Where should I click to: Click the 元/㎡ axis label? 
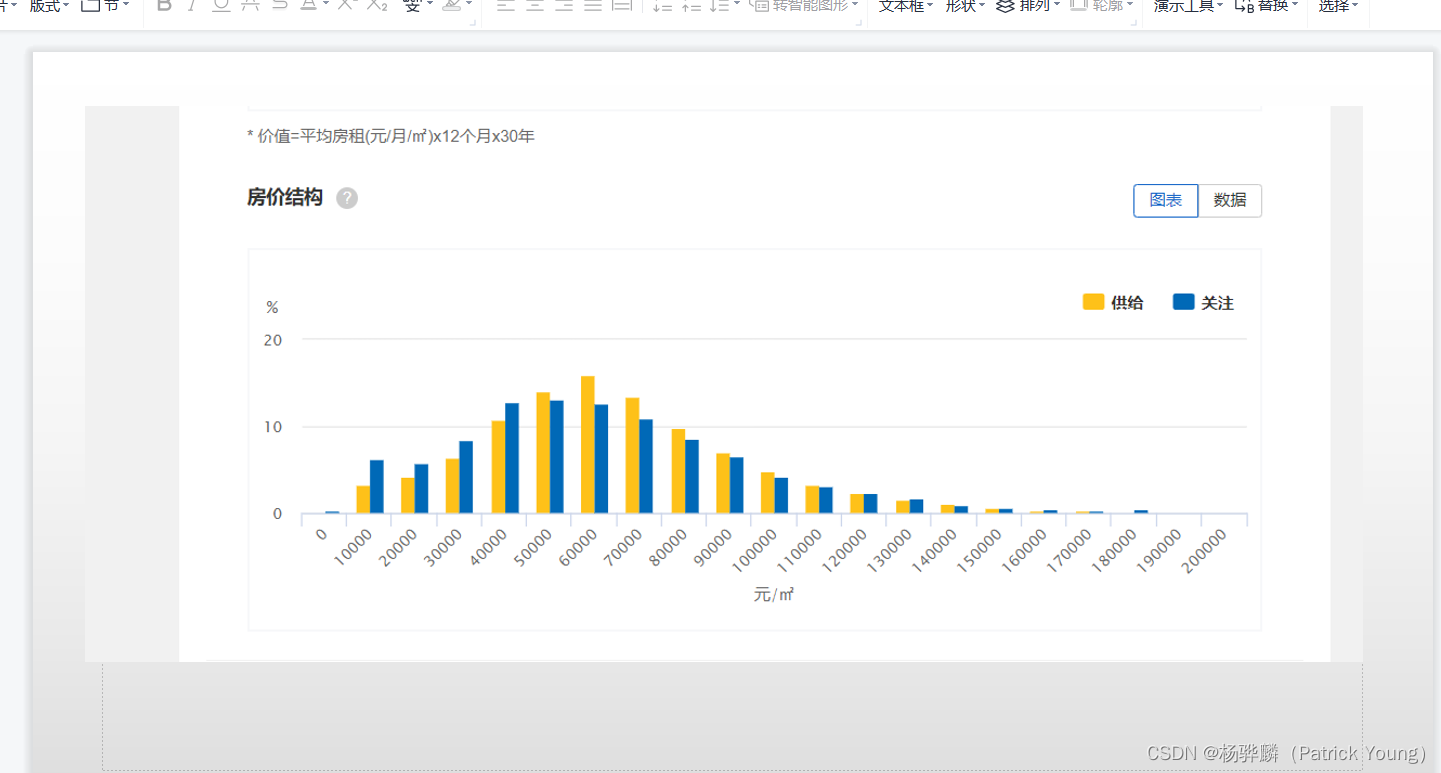tap(774, 595)
